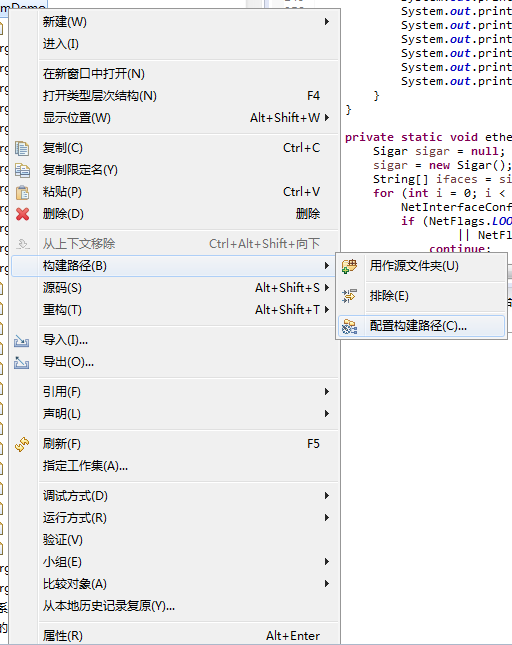Click the use as source folder icon

click(350, 266)
